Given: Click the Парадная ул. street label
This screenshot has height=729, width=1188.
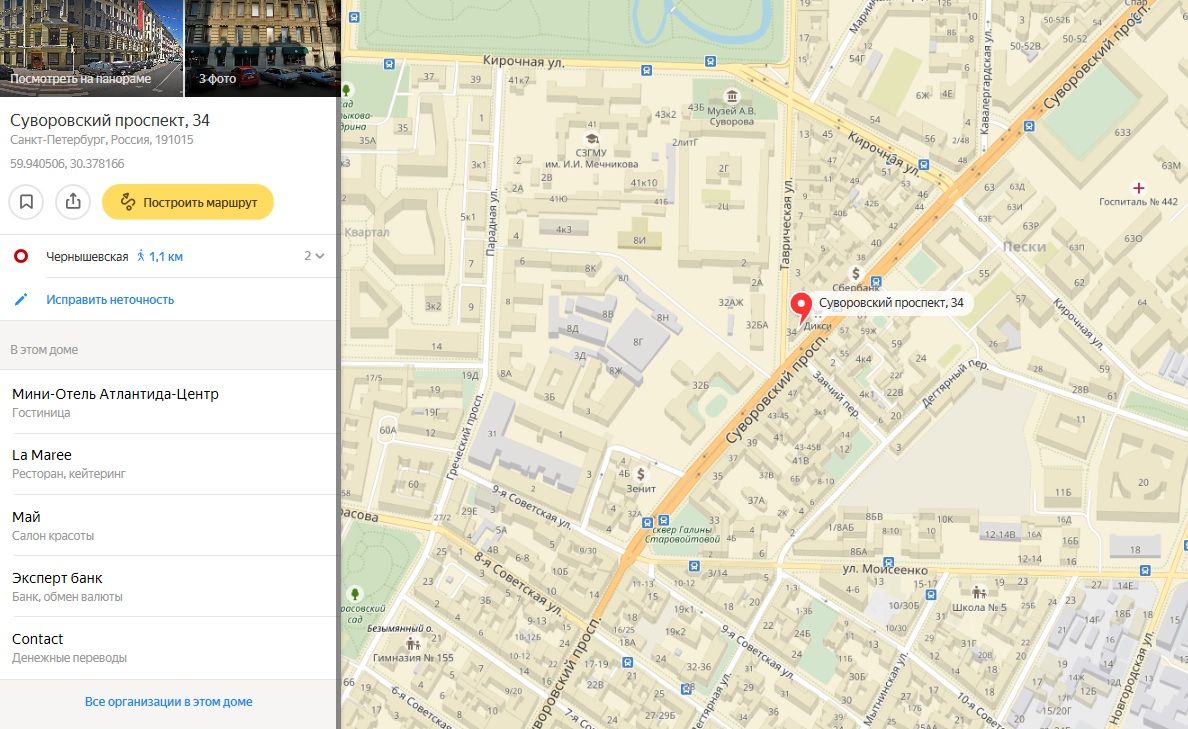Looking at the screenshot, I should [492, 222].
